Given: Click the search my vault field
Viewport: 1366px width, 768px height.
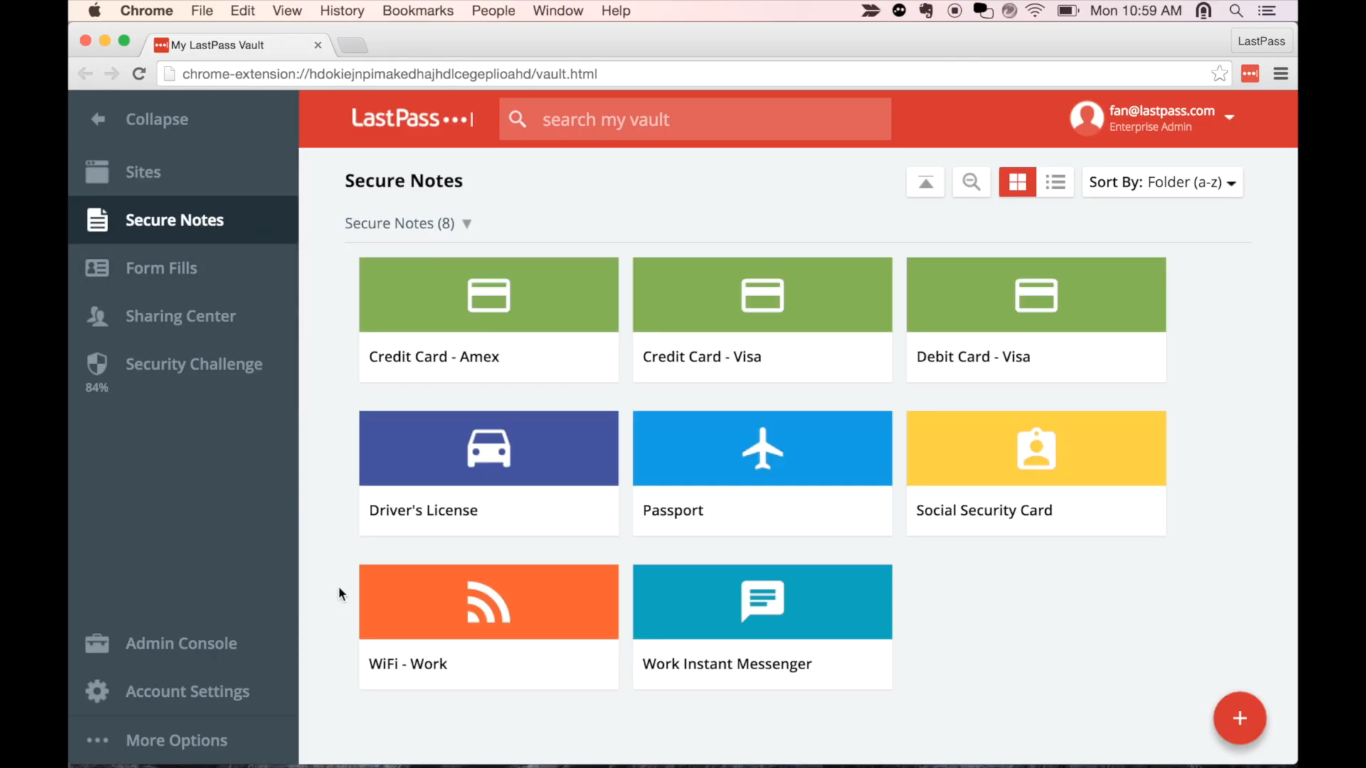Looking at the screenshot, I should point(695,119).
